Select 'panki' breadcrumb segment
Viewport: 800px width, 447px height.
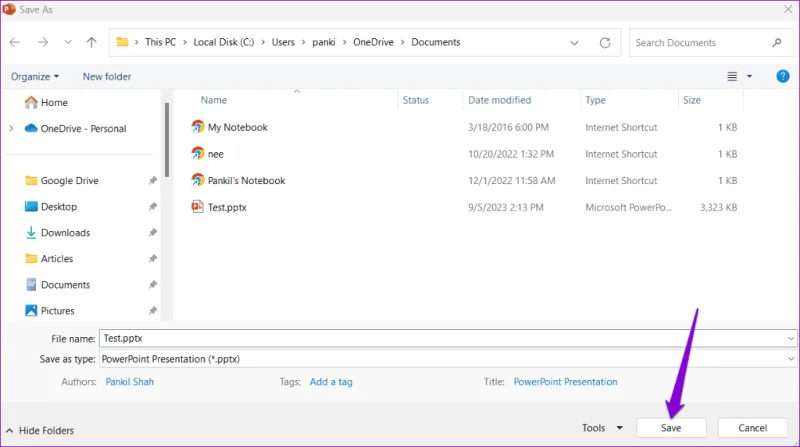[x=323, y=42]
